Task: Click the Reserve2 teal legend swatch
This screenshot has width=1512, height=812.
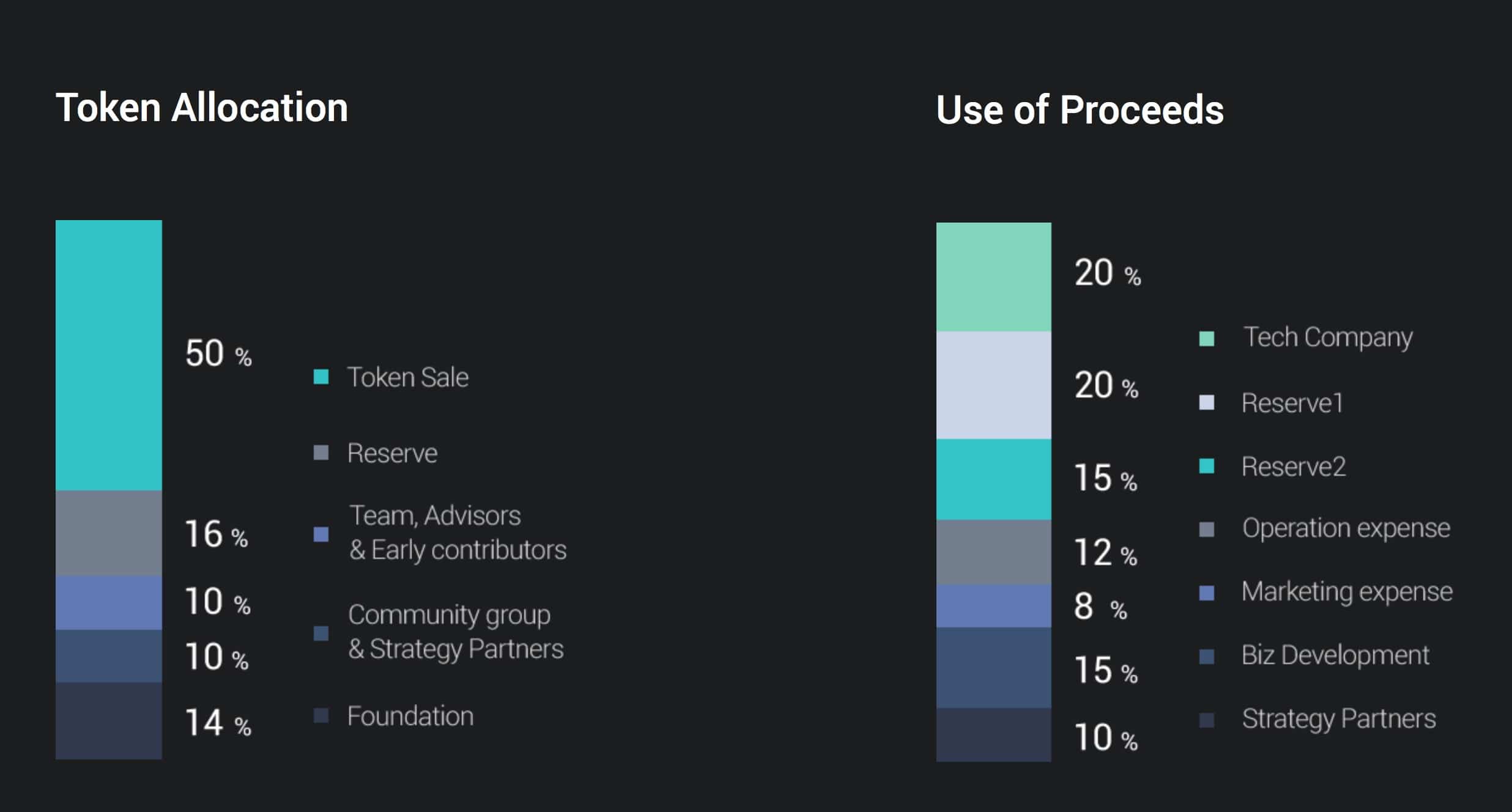Action: (x=1207, y=466)
